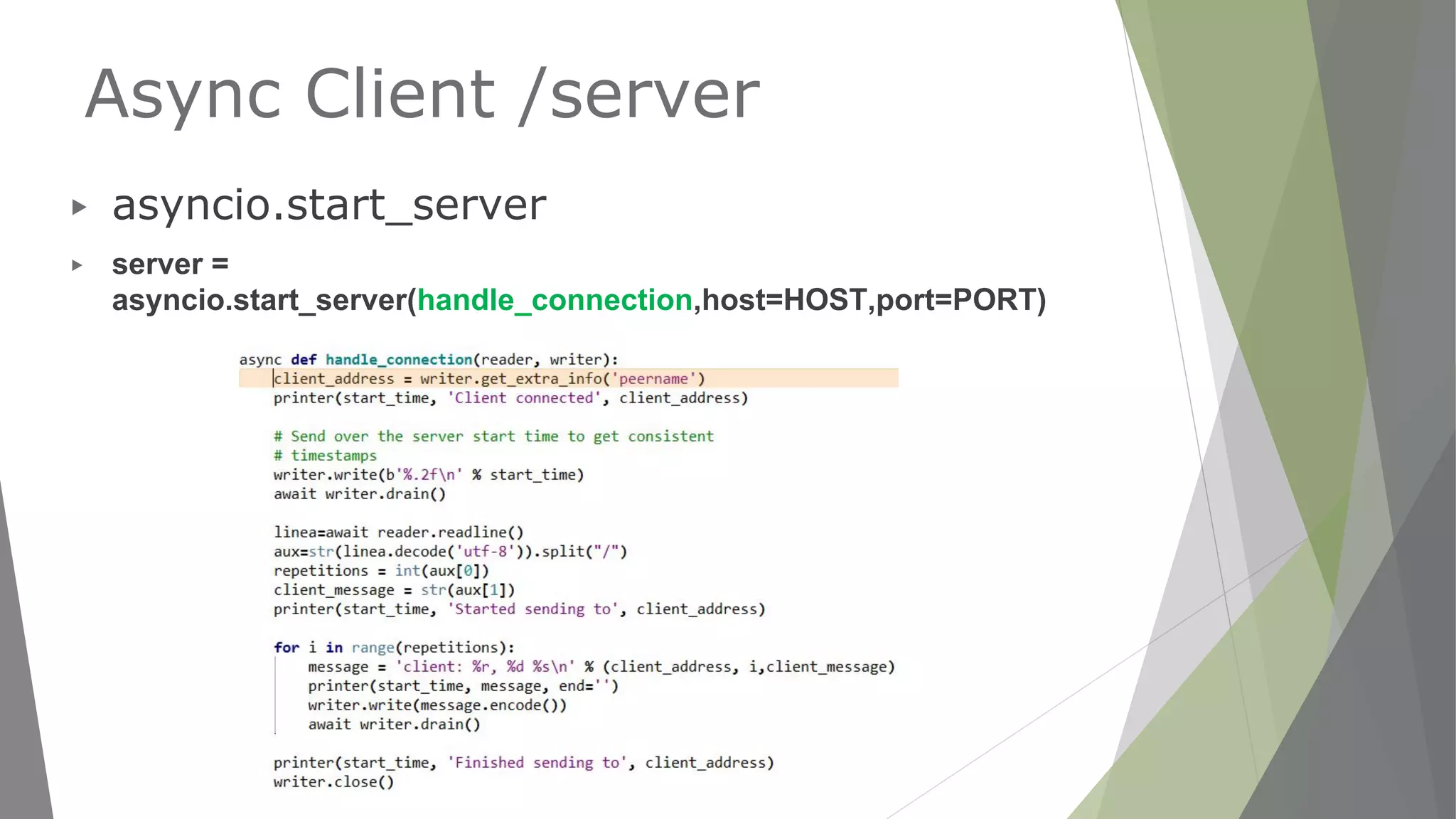
Task: Click the 'async def handle_connection(reader, writer):' line
Action: 429,360
